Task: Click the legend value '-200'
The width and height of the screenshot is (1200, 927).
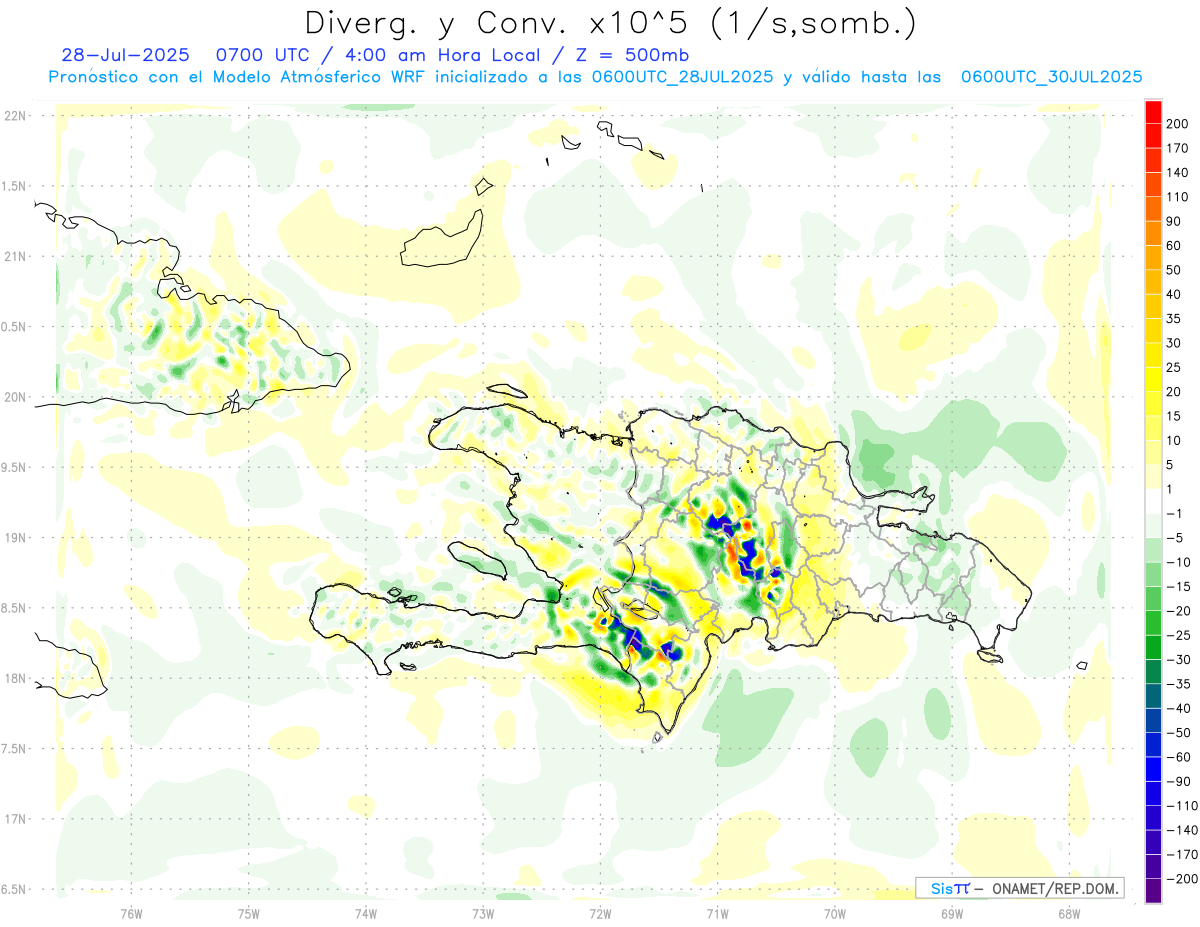Action: [x=1184, y=879]
